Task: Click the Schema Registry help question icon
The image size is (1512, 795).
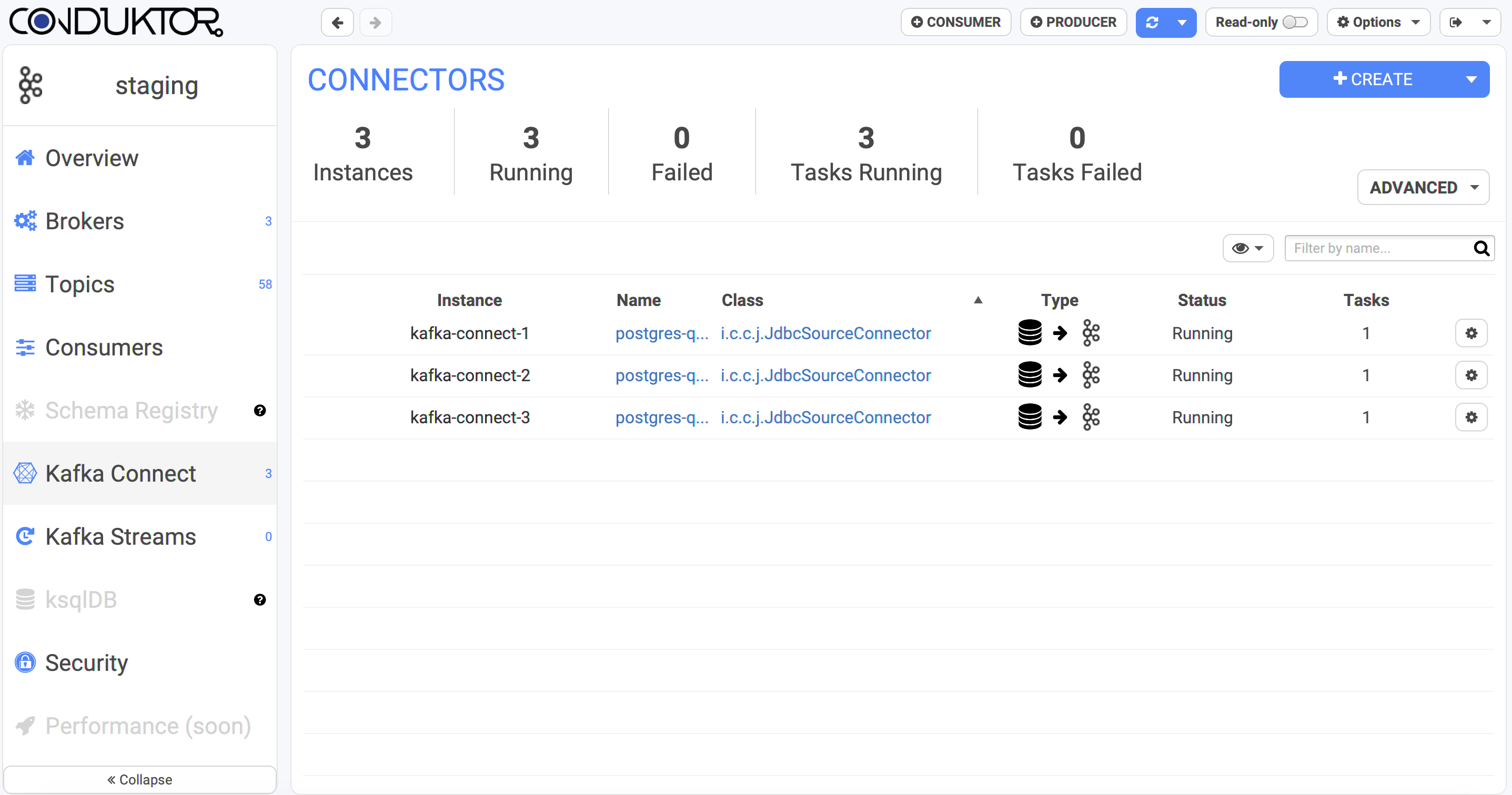Action: tap(260, 411)
